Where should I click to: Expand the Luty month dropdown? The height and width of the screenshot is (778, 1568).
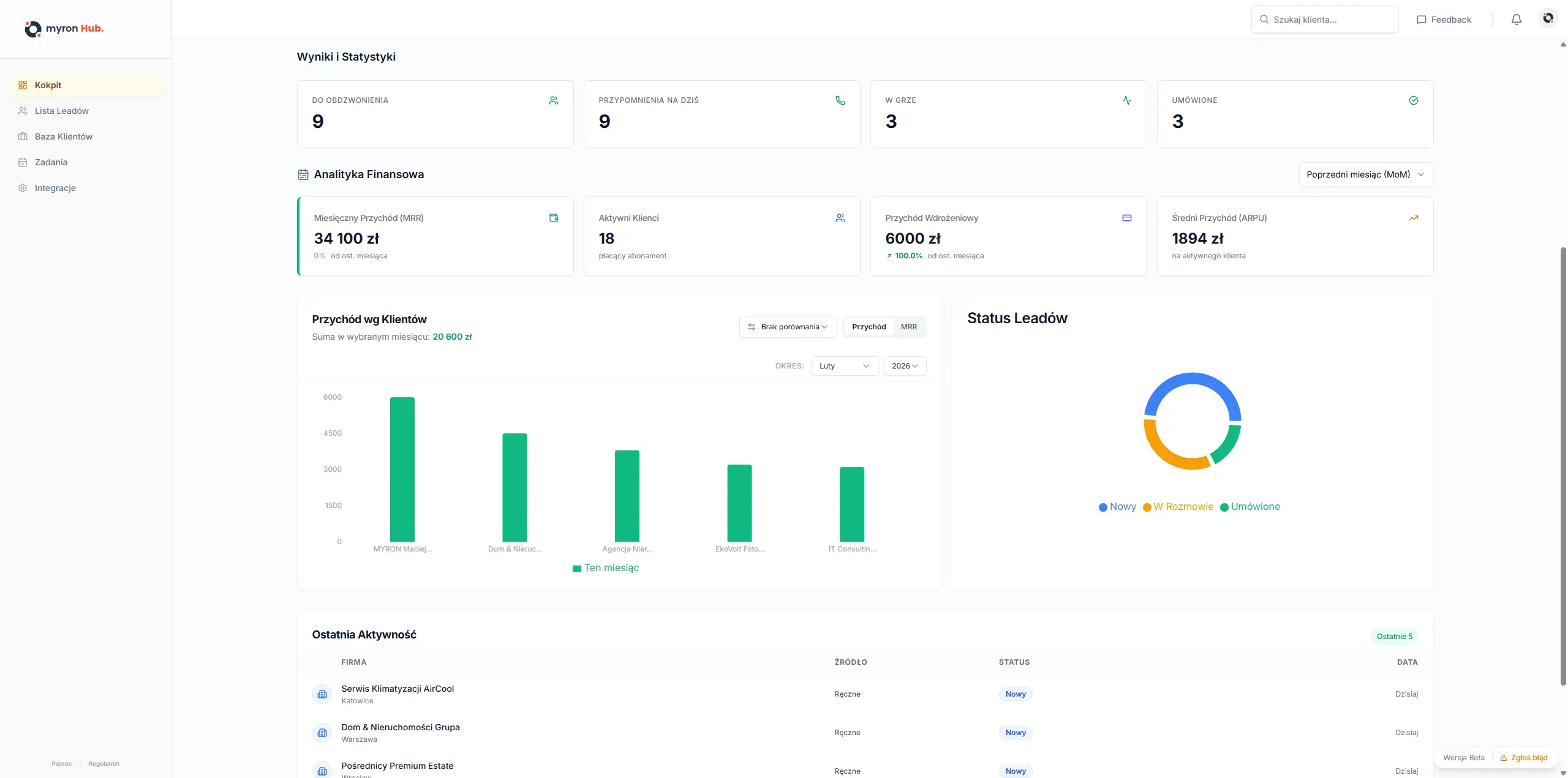pos(844,366)
